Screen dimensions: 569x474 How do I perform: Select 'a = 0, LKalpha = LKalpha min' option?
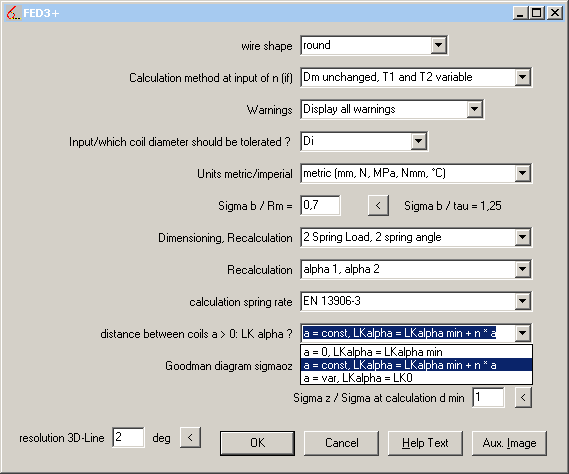416,352
